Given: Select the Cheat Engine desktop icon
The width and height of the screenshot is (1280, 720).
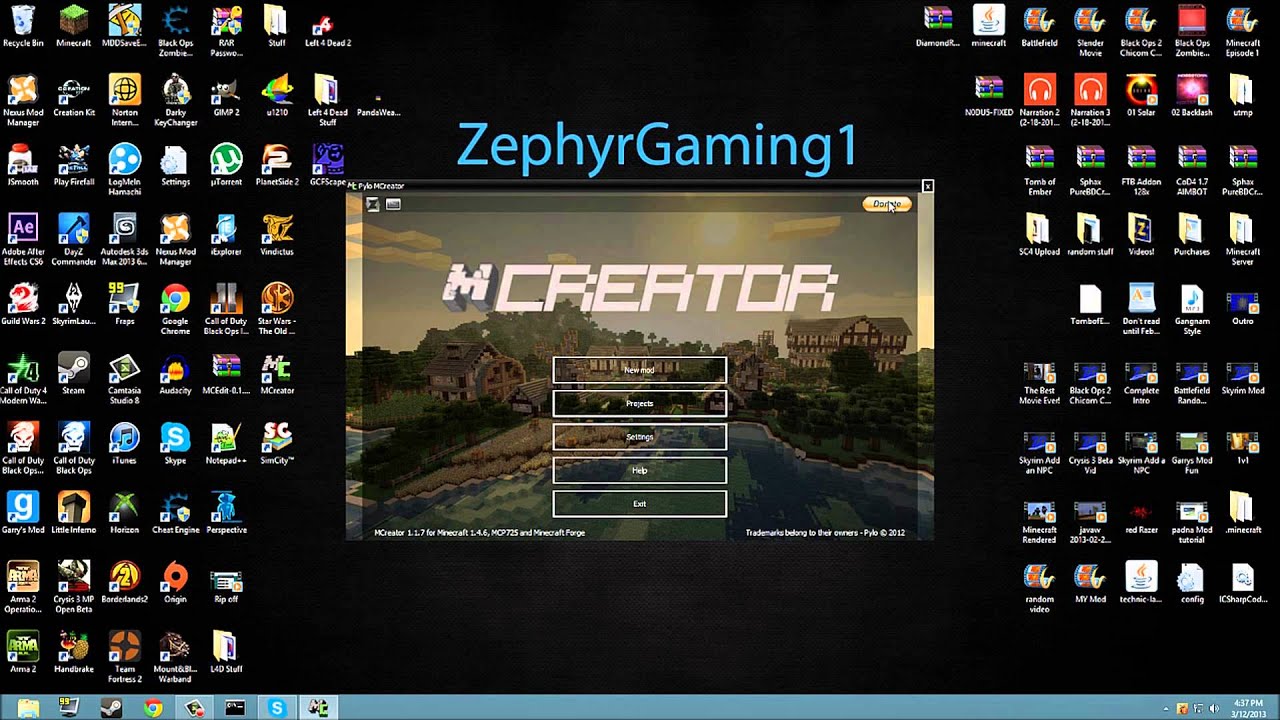Looking at the screenshot, I should [175, 513].
